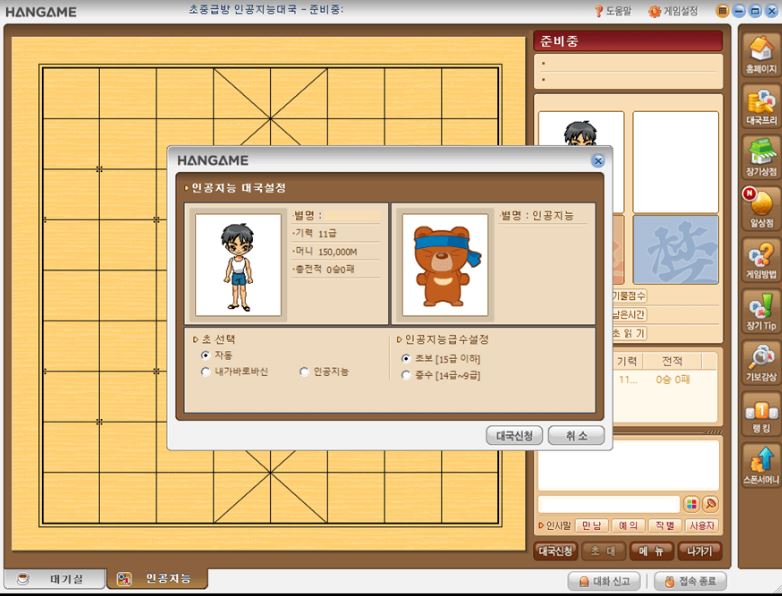Viewport: 782px width, 596px height.
Task: Click 대국신청 button below chat panel
Action: click(x=555, y=551)
